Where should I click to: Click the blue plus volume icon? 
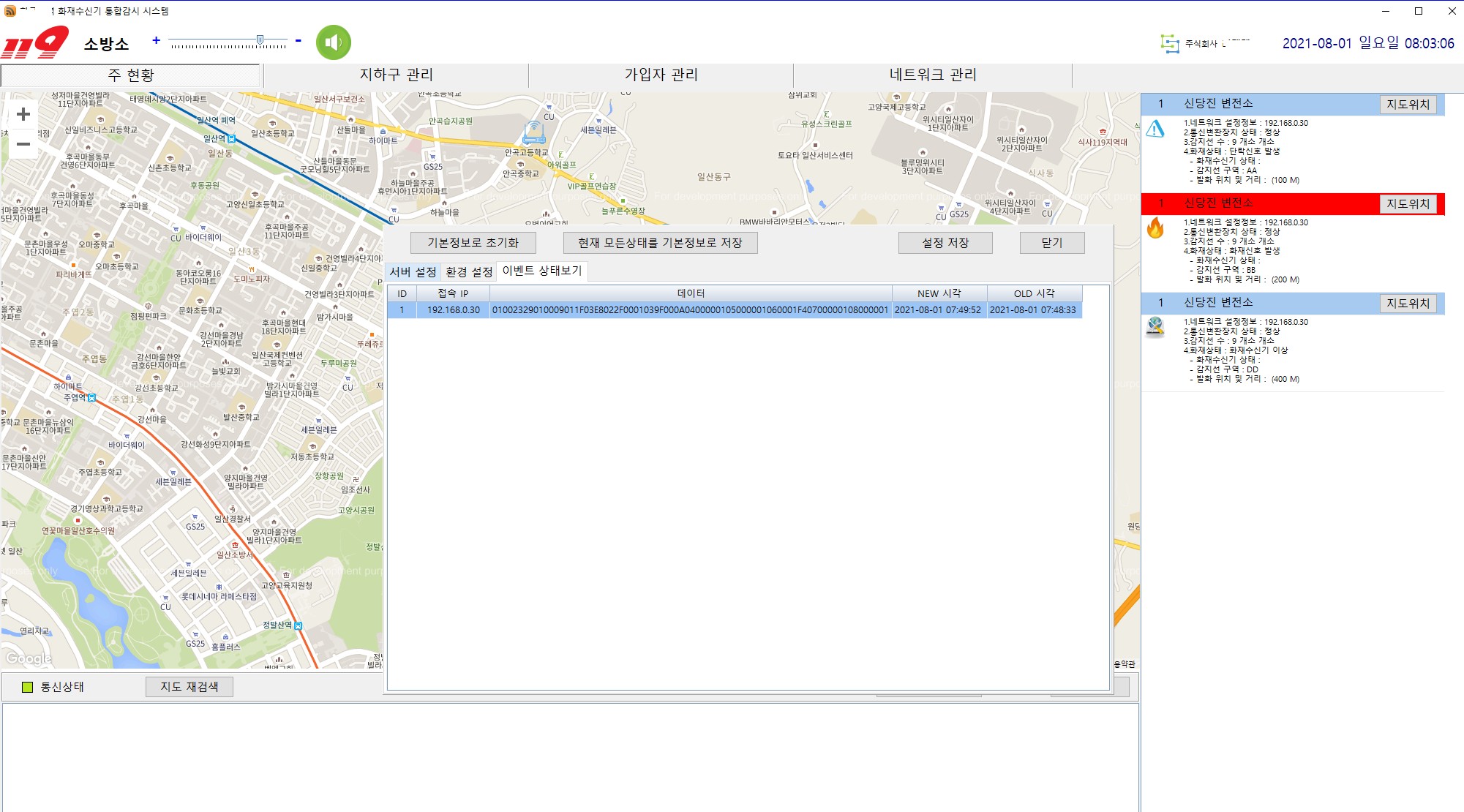[x=156, y=40]
